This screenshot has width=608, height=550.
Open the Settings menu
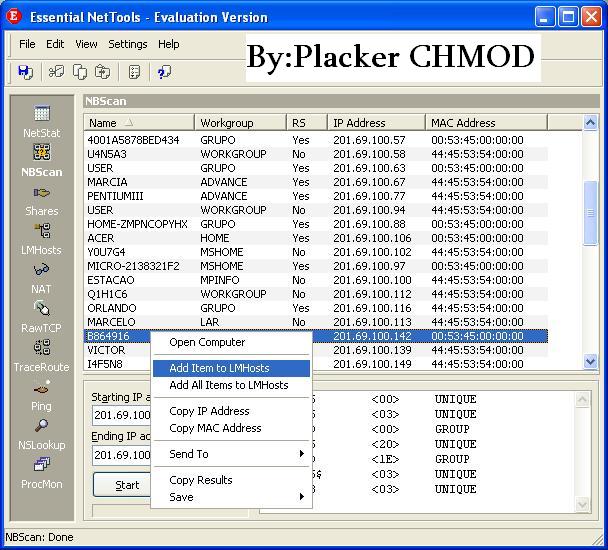click(128, 44)
